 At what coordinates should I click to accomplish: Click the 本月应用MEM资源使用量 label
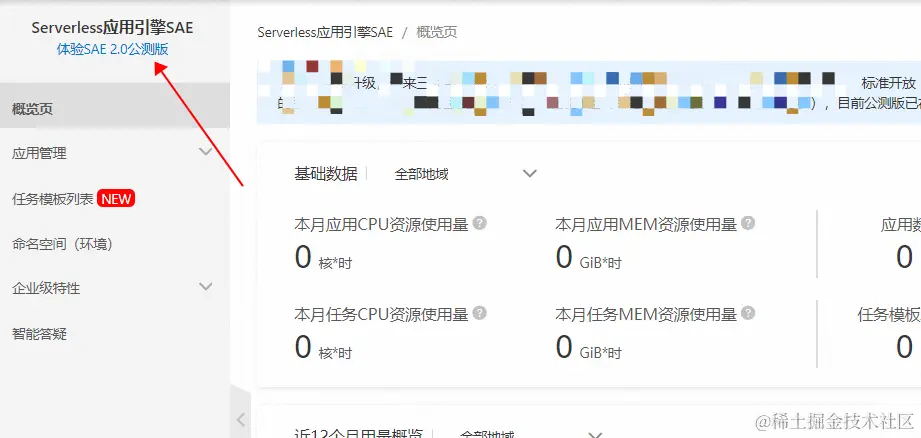(x=646, y=224)
